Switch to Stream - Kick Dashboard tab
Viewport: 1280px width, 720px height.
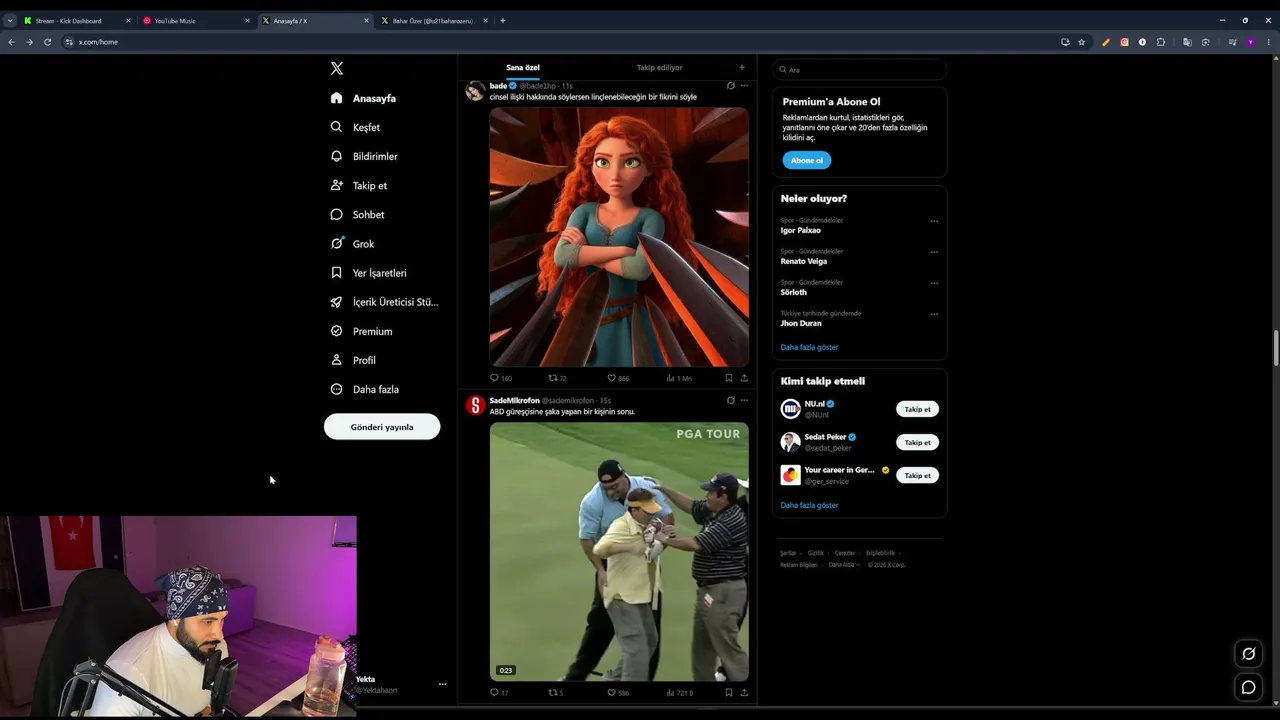pos(77,20)
